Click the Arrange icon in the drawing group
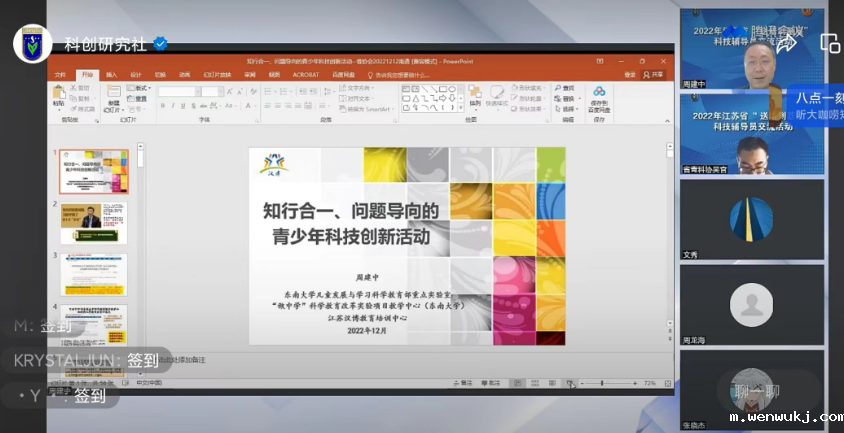This screenshot has height=433, width=844. pos(475,96)
